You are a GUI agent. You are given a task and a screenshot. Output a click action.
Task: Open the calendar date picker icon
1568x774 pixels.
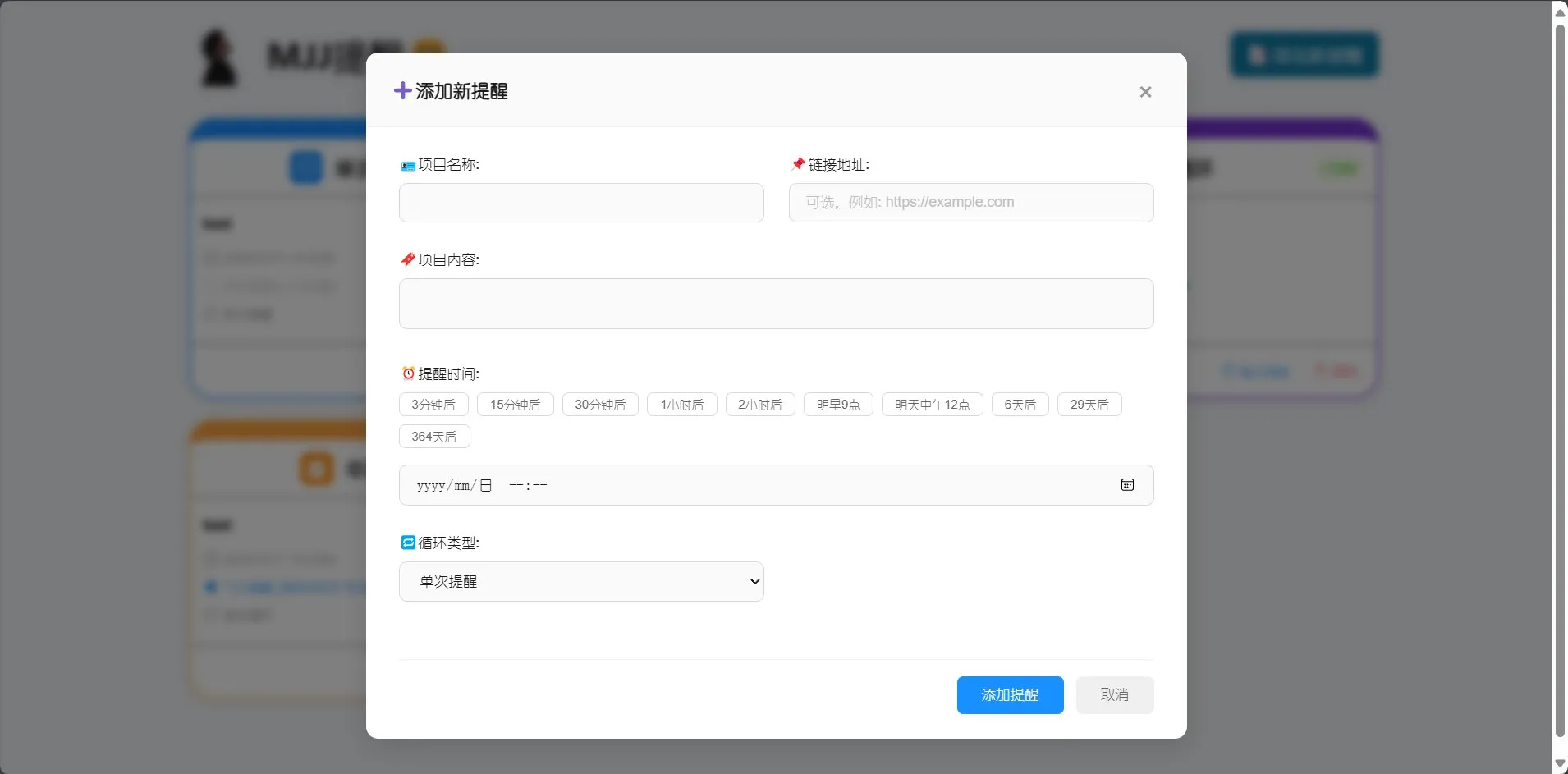pos(1127,485)
